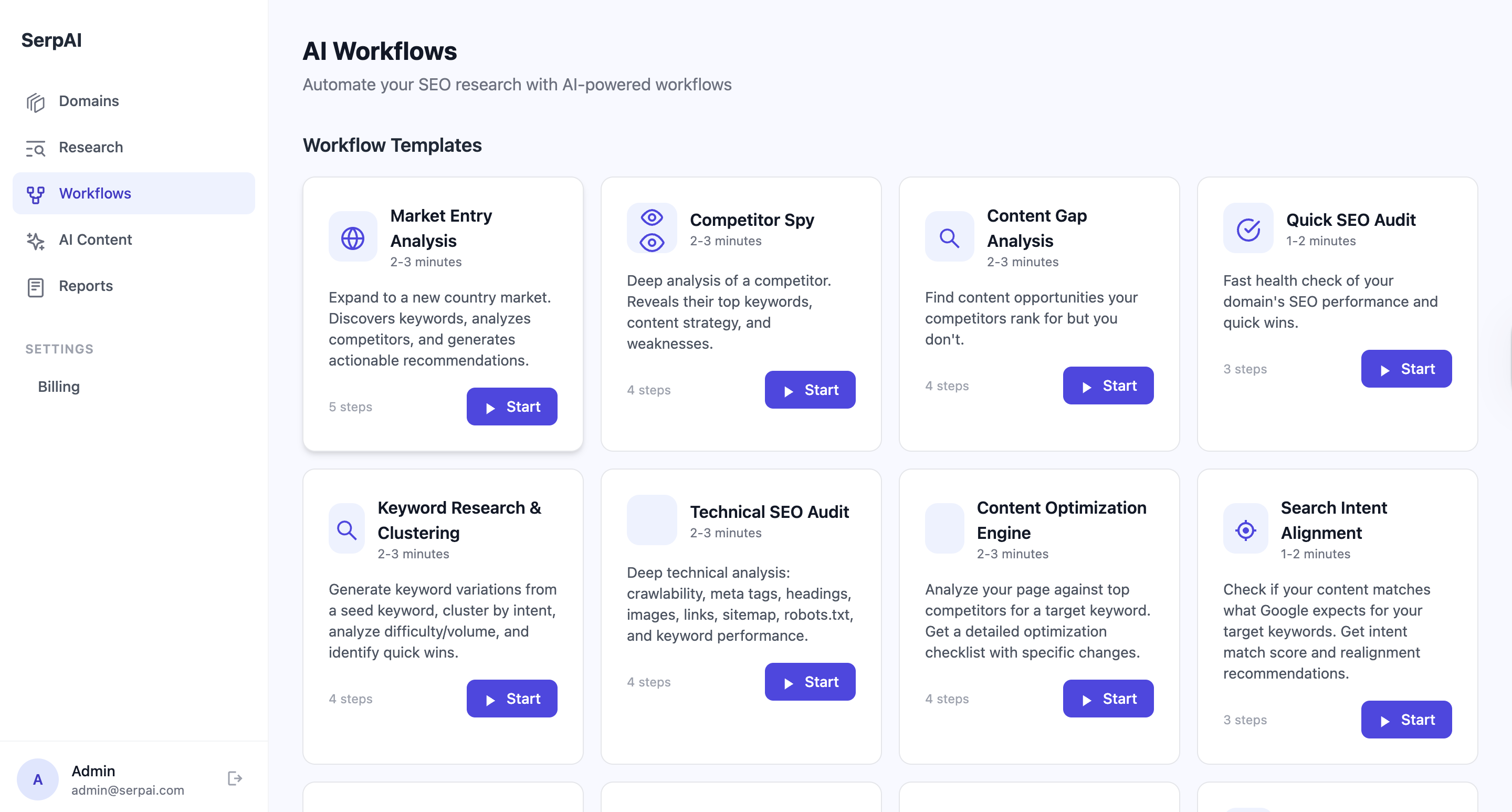The width and height of the screenshot is (1512, 812).
Task: Click the AI Content sparkle icon
Action: [35, 240]
